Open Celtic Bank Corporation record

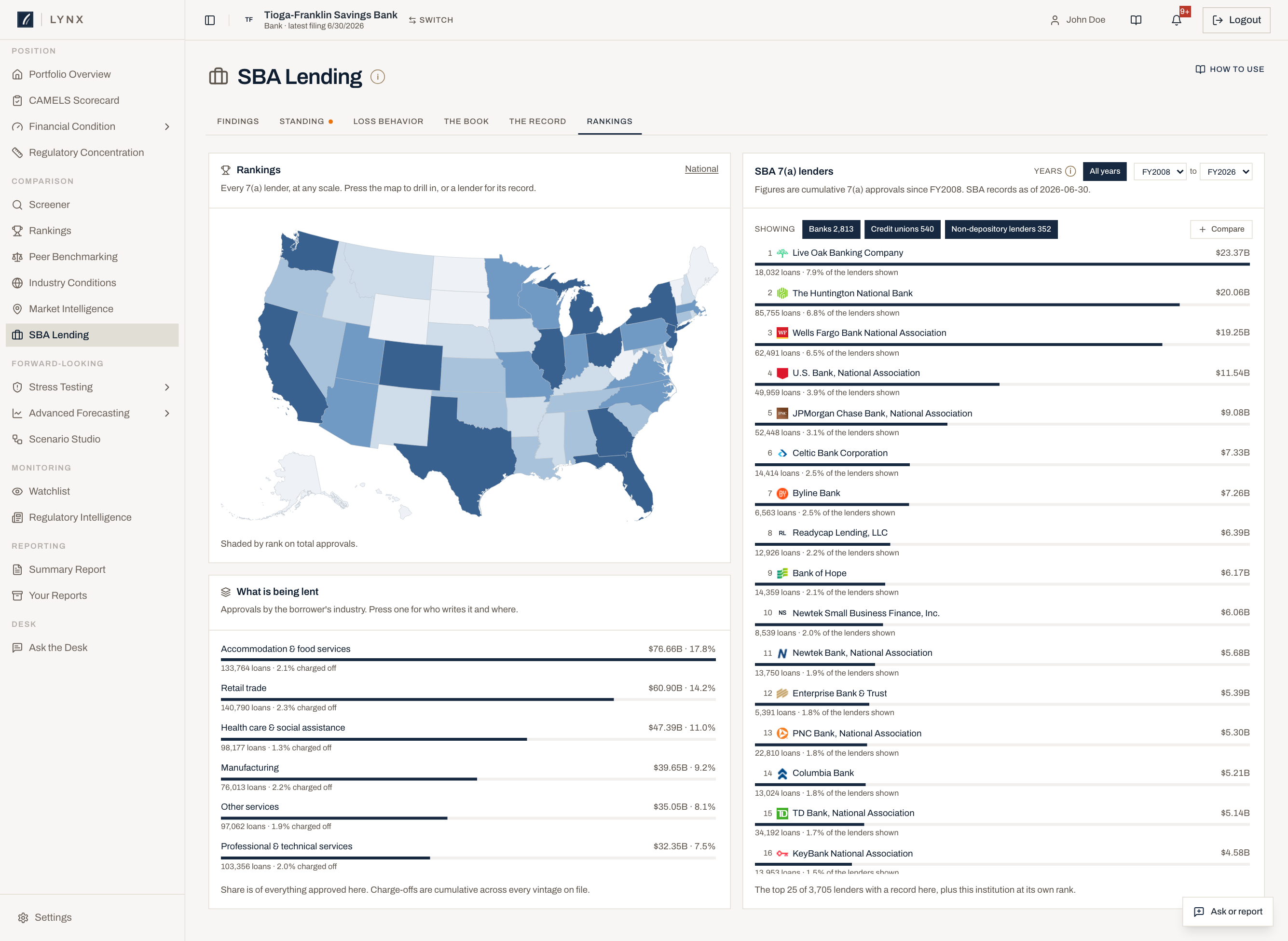pyautogui.click(x=1001, y=462)
